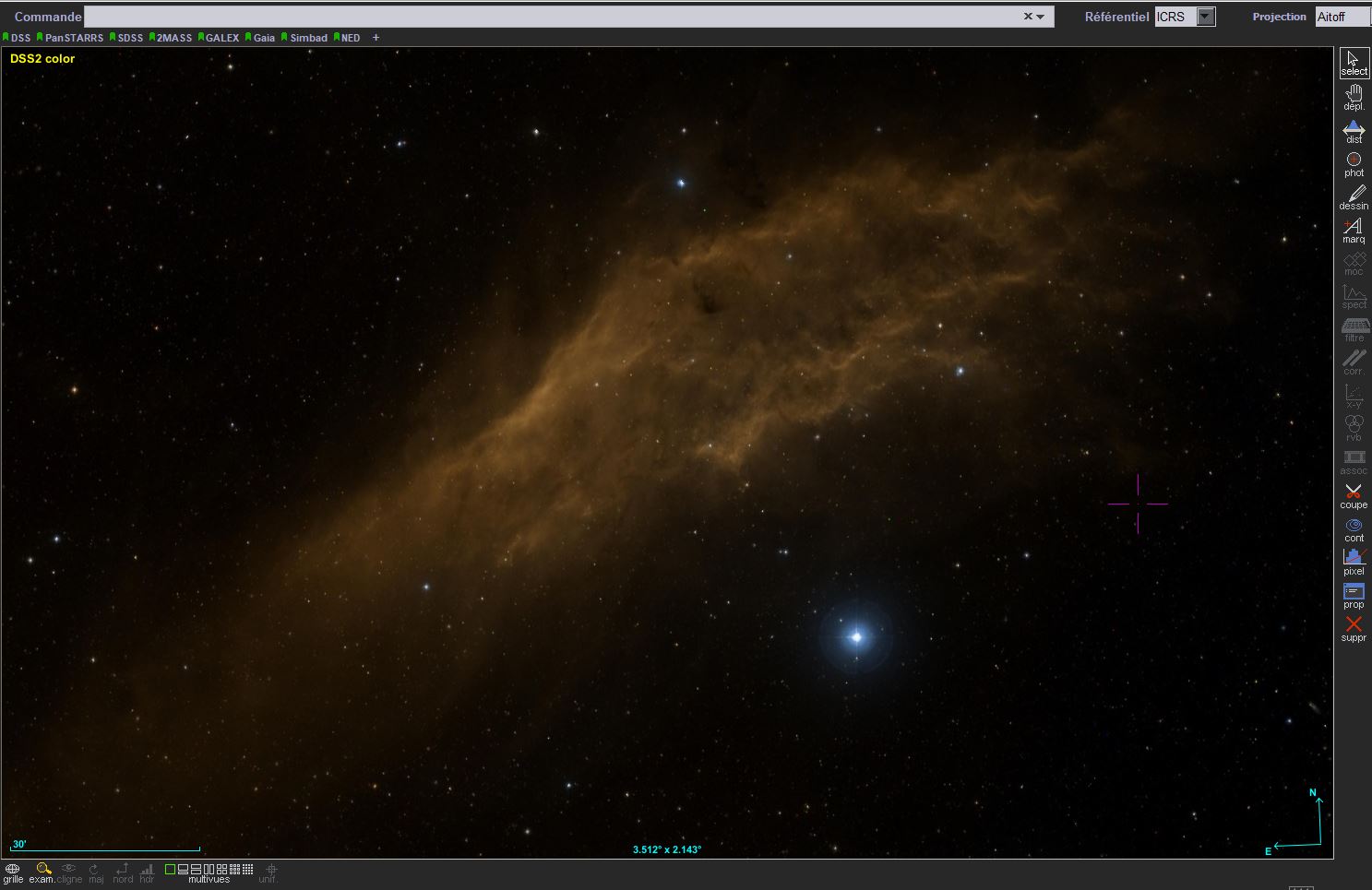The image size is (1372, 890).
Task: Expand the command history dropdown arrow
Action: point(1041,17)
